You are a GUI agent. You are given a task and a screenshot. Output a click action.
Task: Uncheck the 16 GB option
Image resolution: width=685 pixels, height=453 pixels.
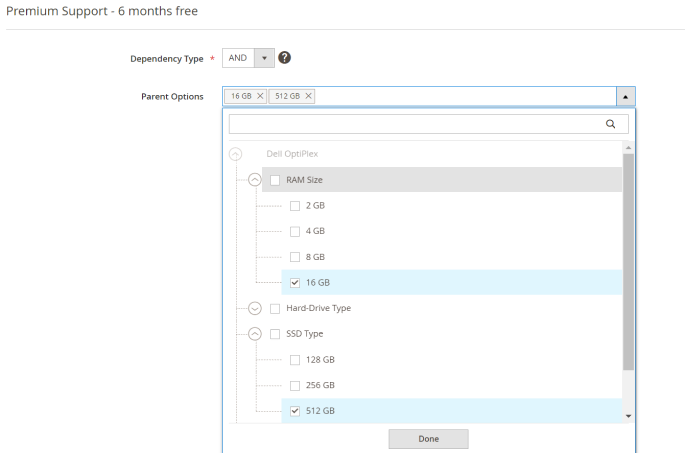(x=295, y=283)
